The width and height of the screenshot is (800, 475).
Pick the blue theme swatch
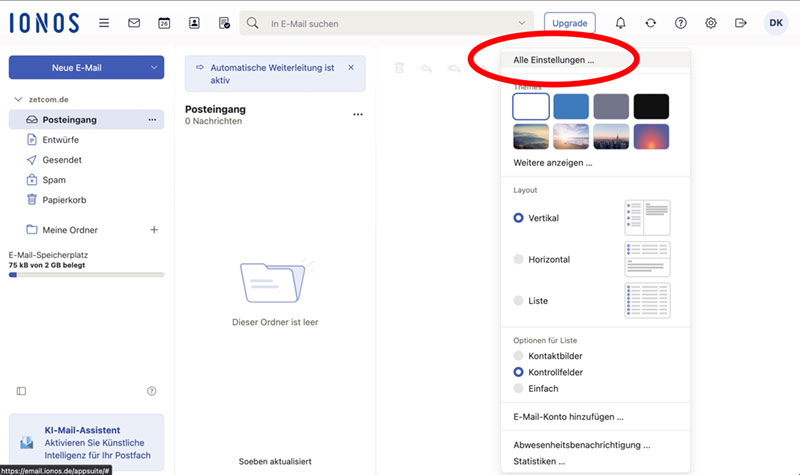coord(571,106)
